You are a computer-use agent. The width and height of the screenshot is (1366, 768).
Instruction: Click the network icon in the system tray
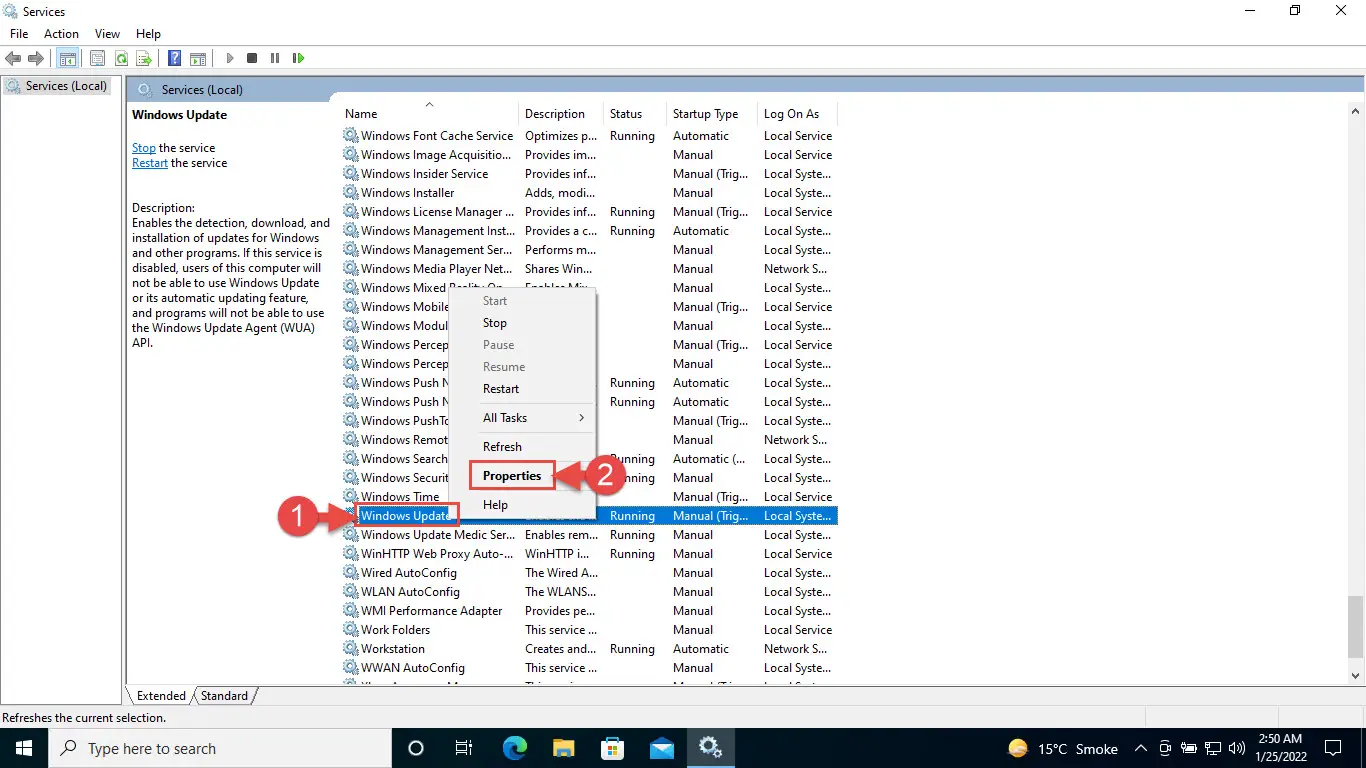click(1212, 748)
